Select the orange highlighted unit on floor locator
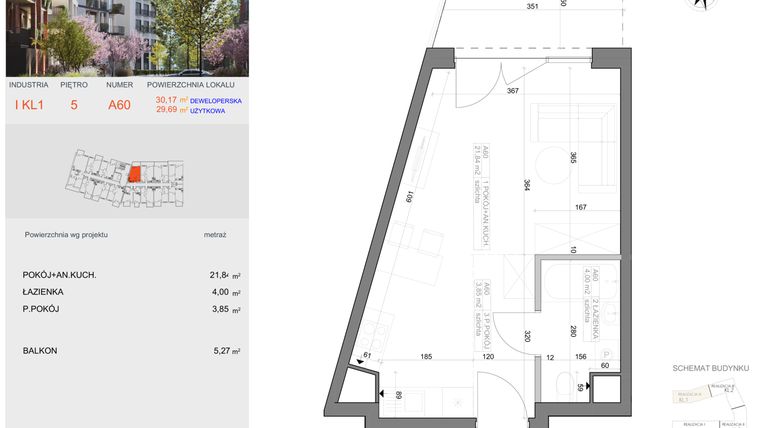 (133, 173)
